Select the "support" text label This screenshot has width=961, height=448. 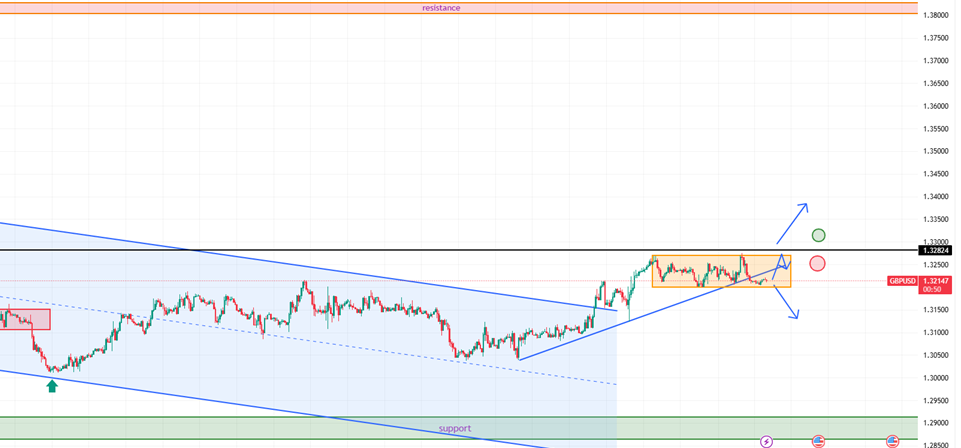(x=454, y=428)
